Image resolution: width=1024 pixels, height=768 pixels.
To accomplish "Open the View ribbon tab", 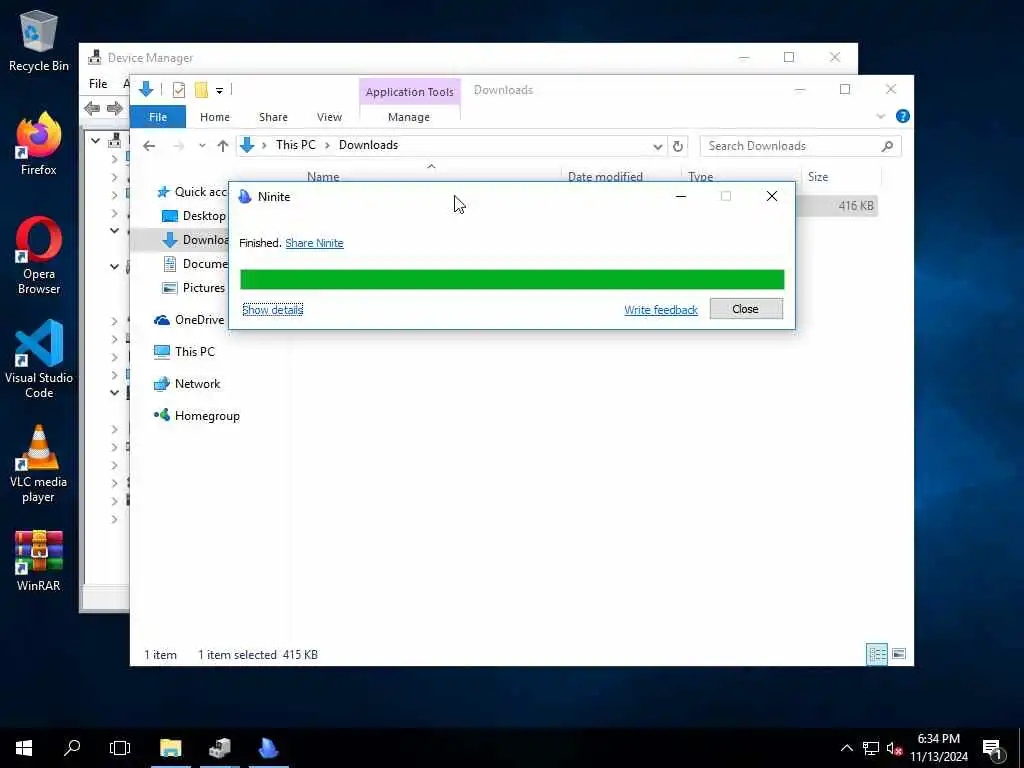I will pyautogui.click(x=329, y=117).
